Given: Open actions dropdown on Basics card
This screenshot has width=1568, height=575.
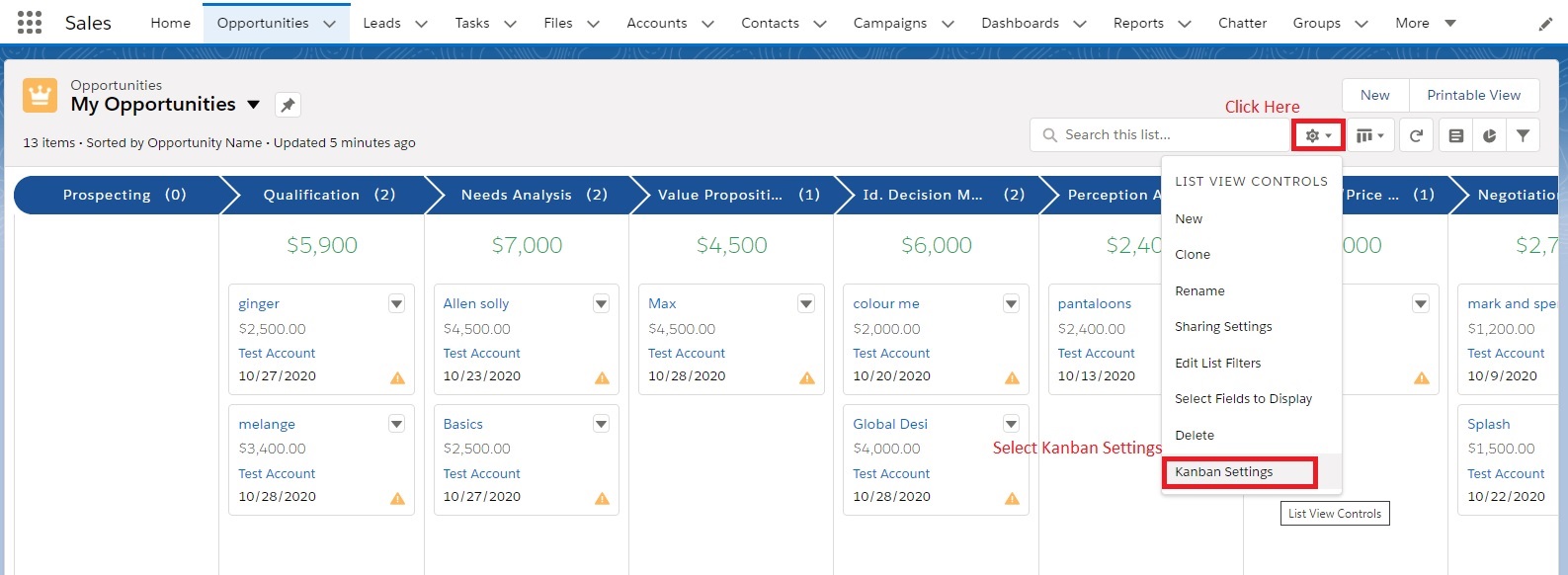Looking at the screenshot, I should pos(601,424).
